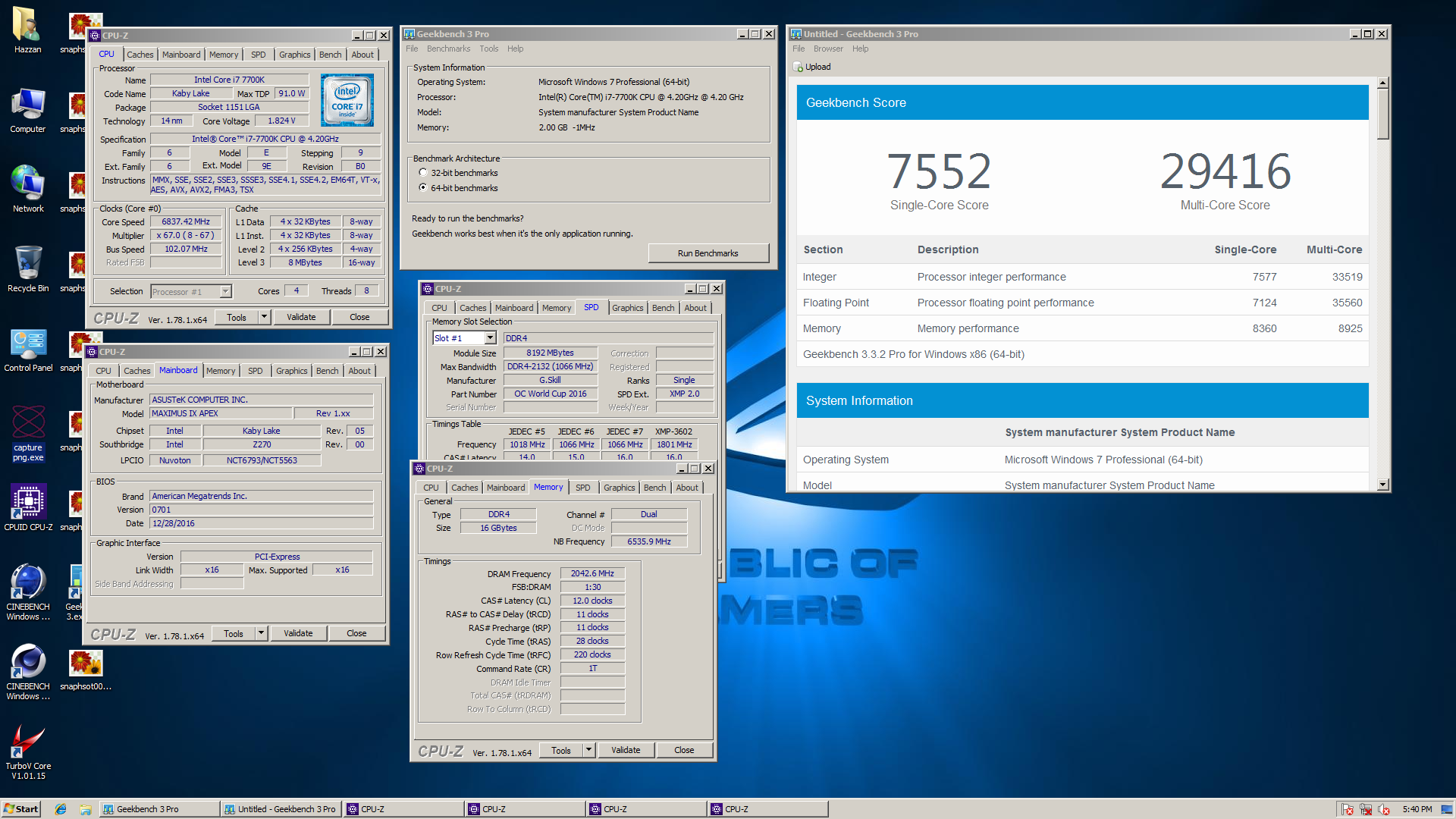This screenshot has width=1456, height=819.
Task: Click the Run Benchmarks button
Action: (708, 253)
